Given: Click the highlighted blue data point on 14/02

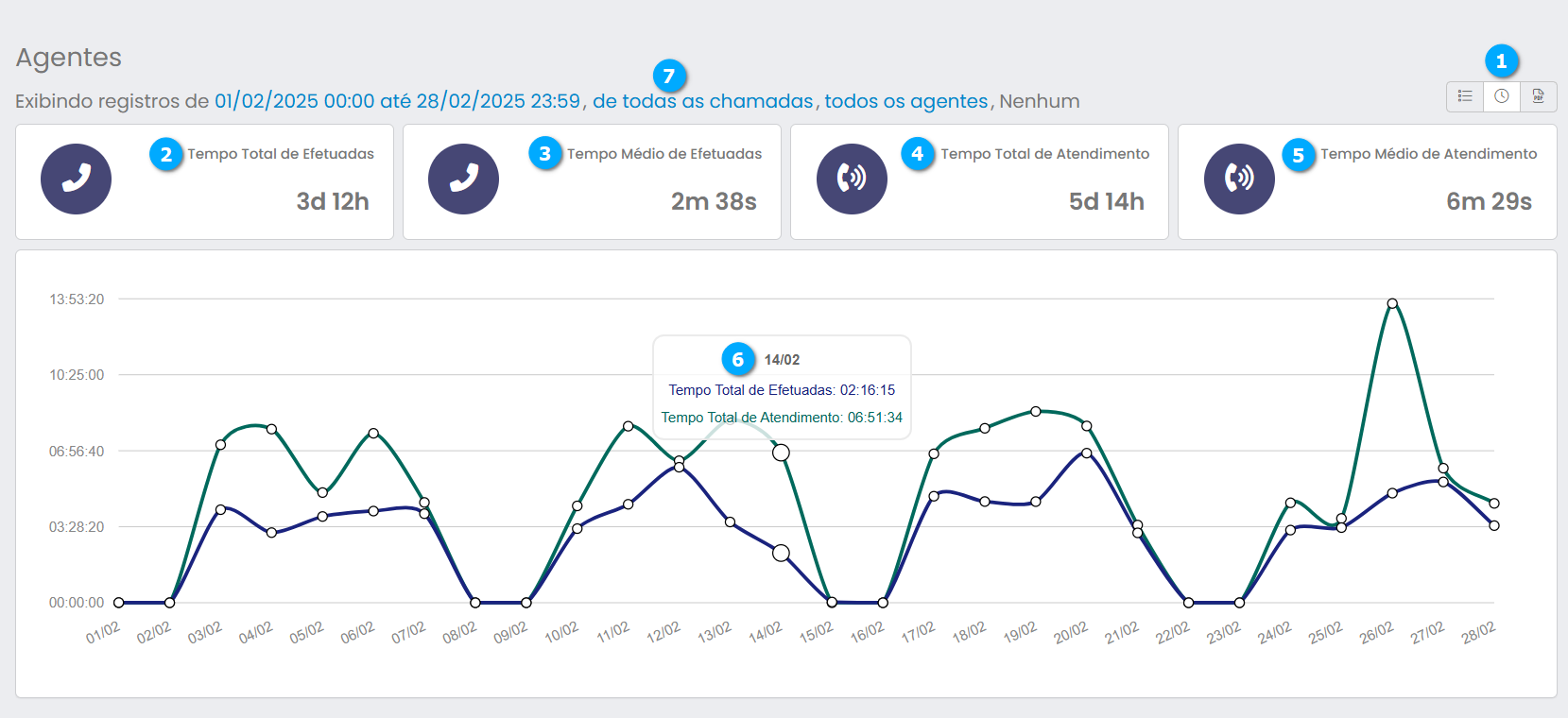Looking at the screenshot, I should tap(781, 553).
